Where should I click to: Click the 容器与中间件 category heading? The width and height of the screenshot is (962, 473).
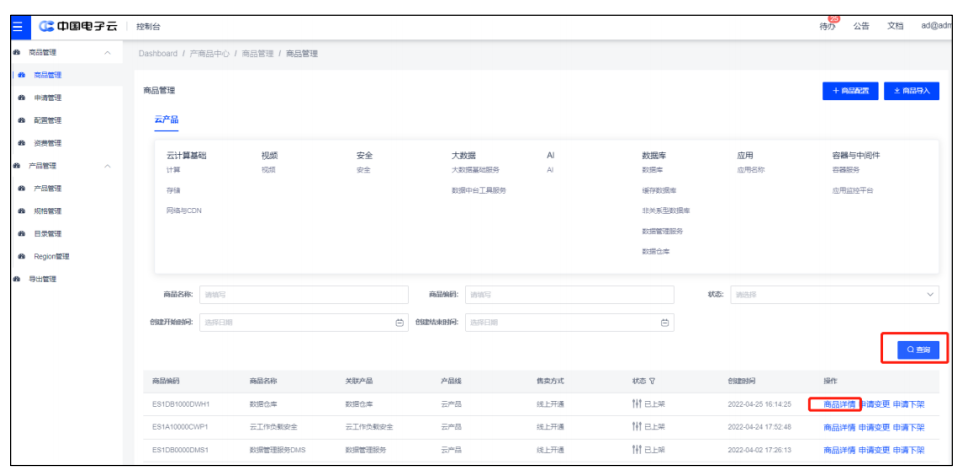click(x=856, y=156)
